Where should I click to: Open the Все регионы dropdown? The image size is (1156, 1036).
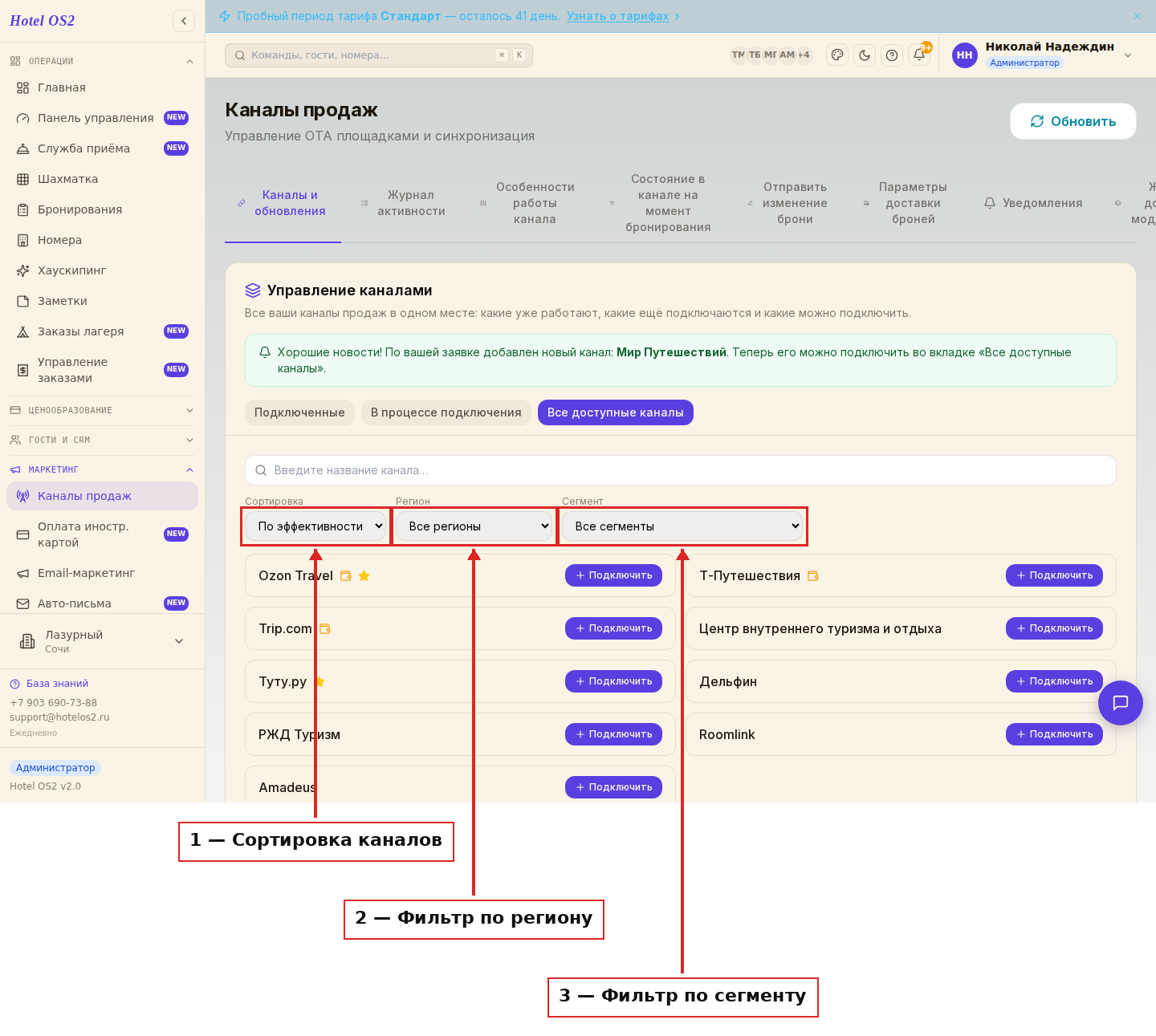(x=474, y=526)
